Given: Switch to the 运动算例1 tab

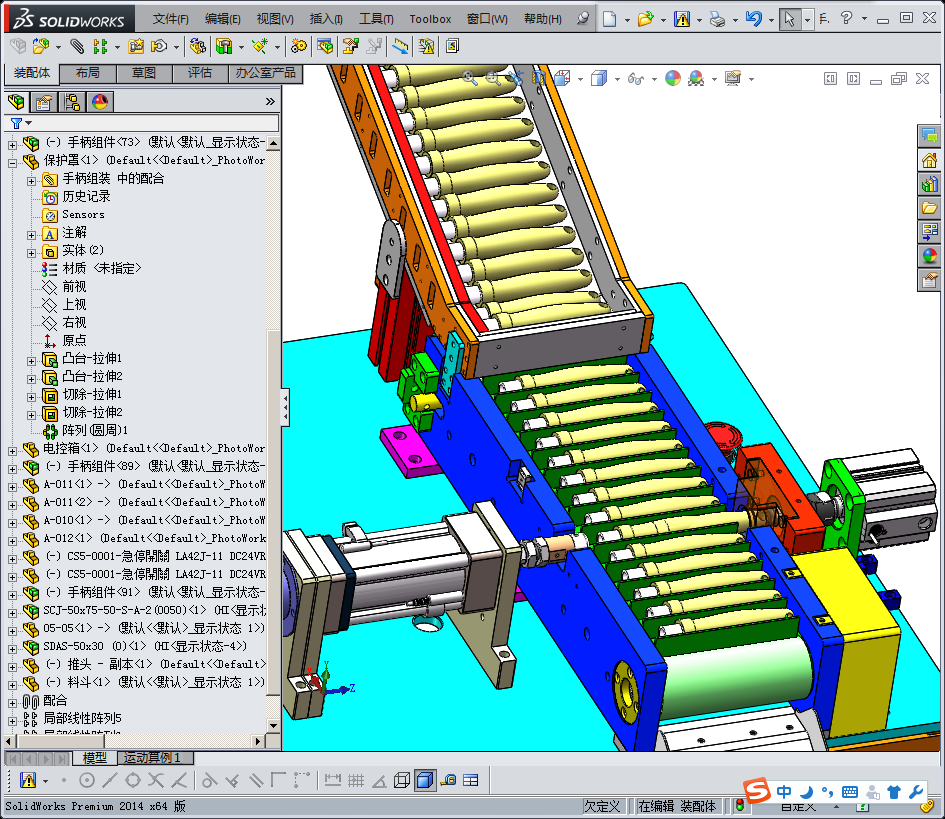Looking at the screenshot, I should (x=155, y=758).
